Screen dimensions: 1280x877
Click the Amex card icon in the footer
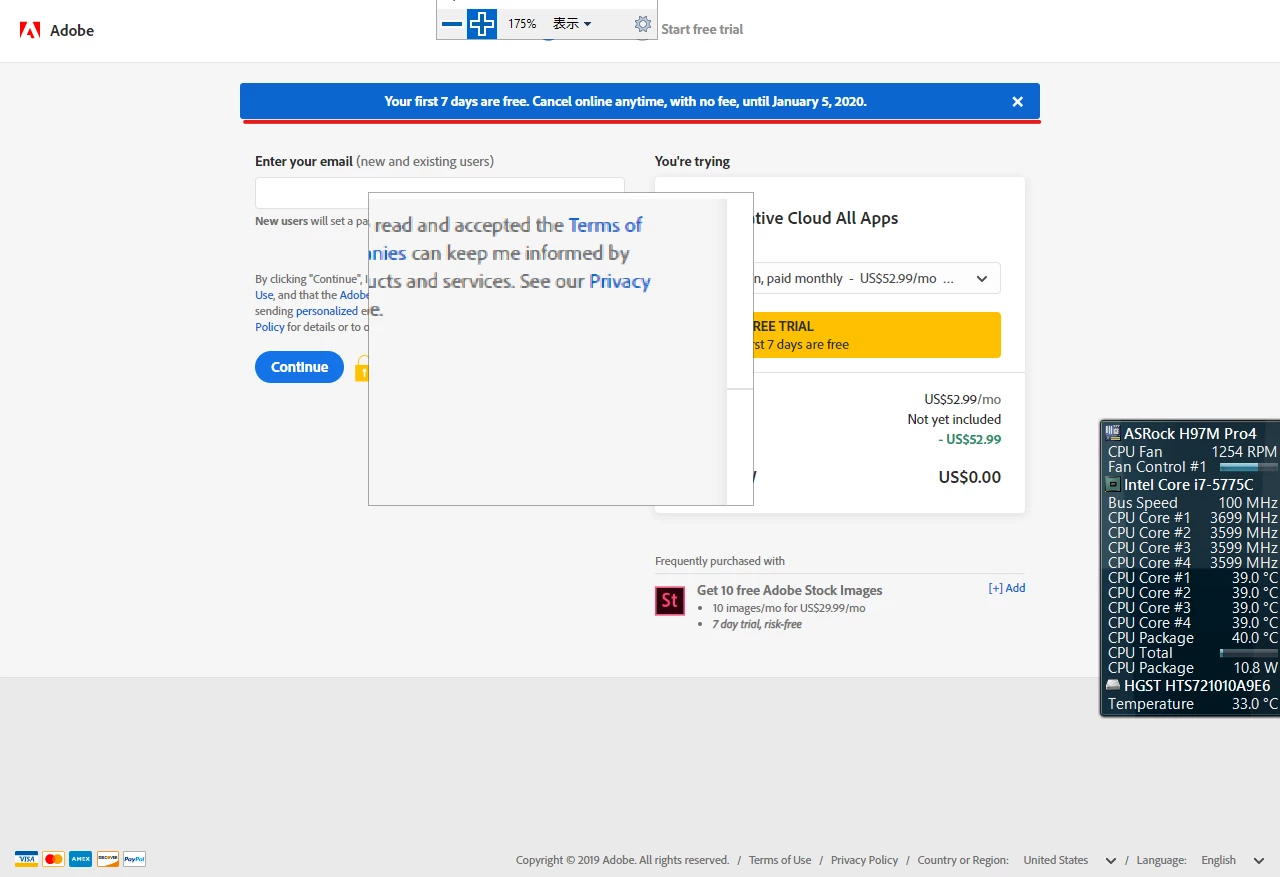click(x=80, y=859)
